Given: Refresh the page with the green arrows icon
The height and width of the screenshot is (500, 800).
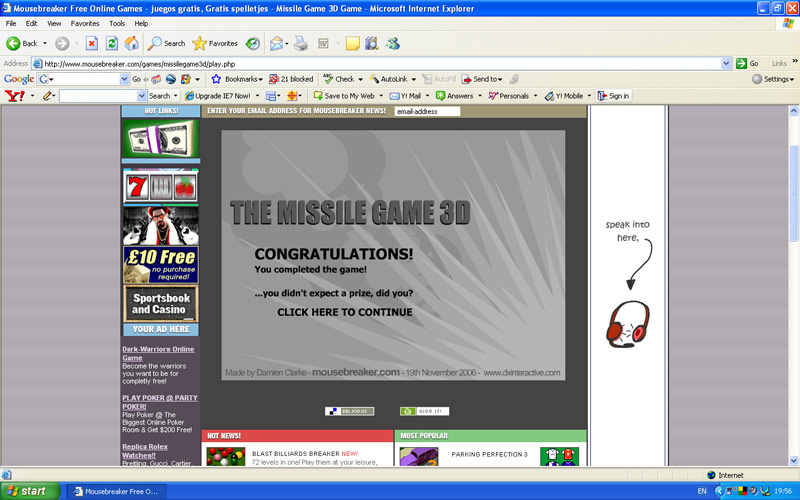Looking at the screenshot, I should click(x=112, y=43).
